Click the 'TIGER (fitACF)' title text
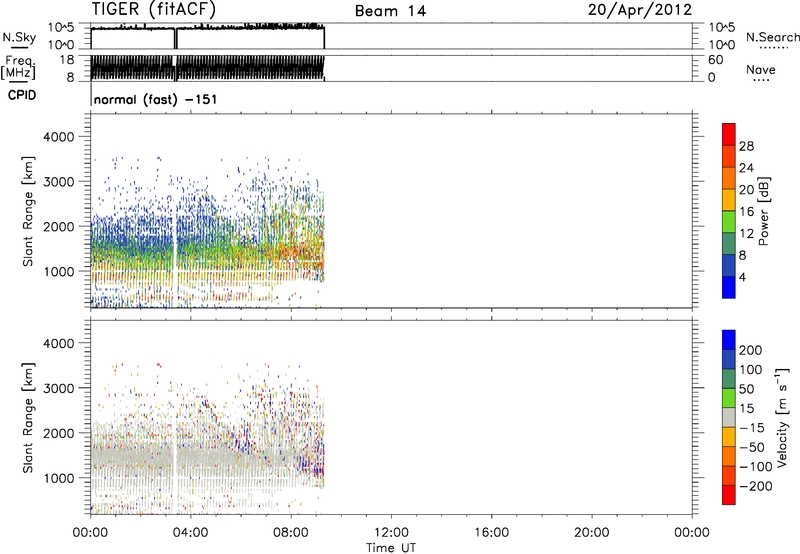 click(154, 9)
